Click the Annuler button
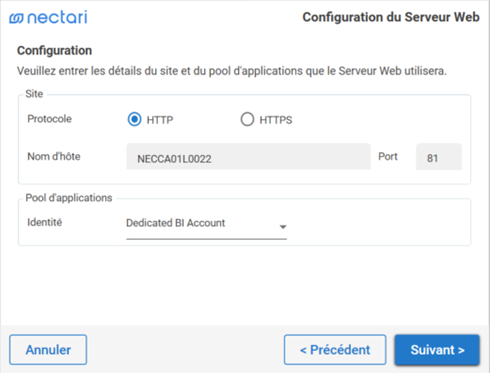 point(48,350)
